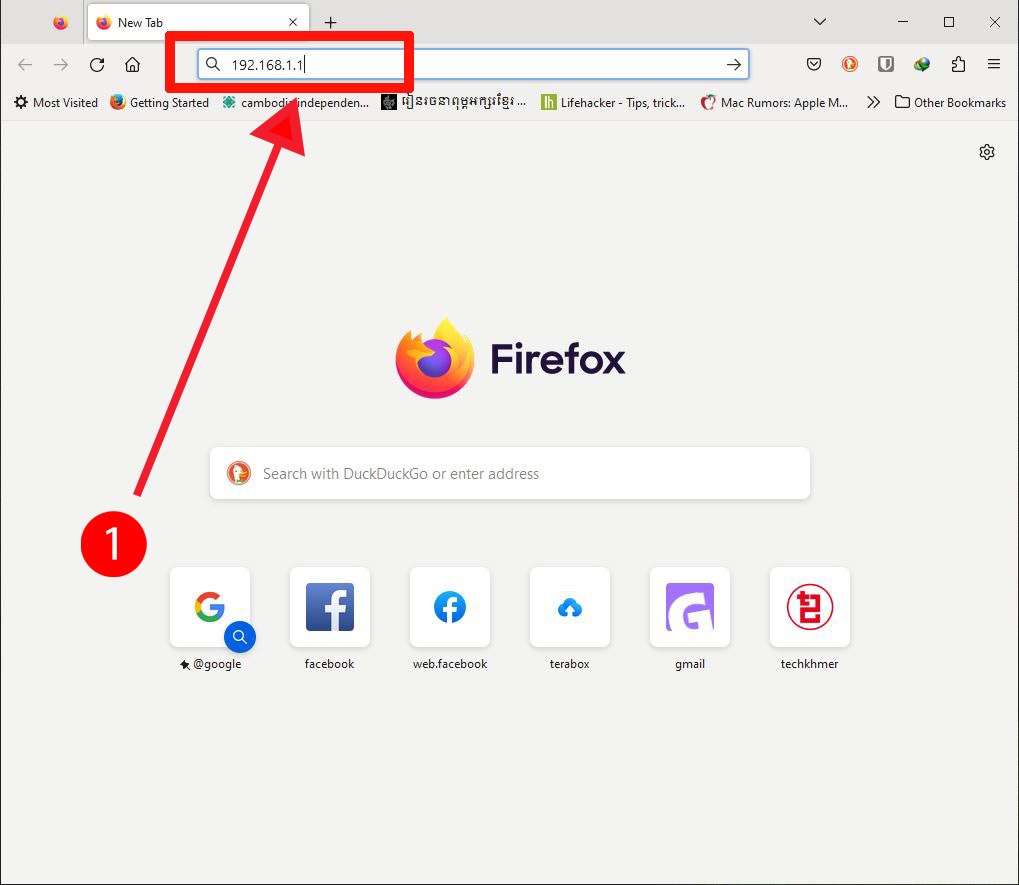Open a new tab with plus button
1019x885 pixels.
pos(330,23)
